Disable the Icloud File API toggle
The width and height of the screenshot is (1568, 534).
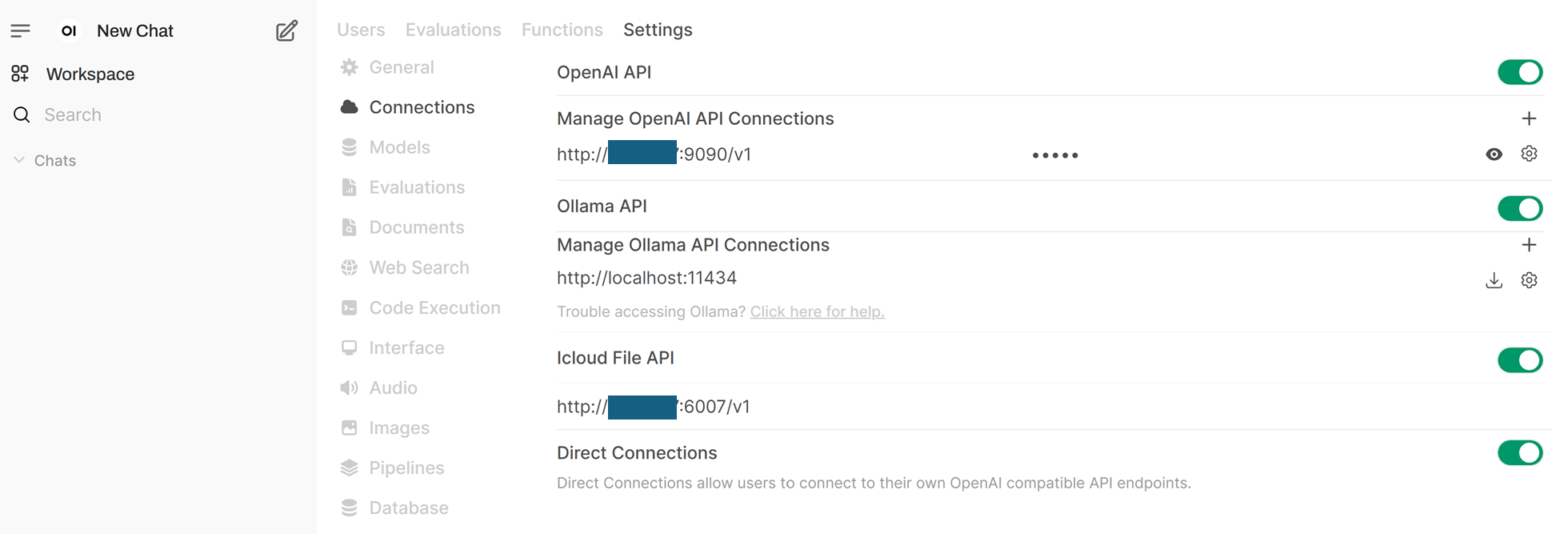(x=1518, y=360)
